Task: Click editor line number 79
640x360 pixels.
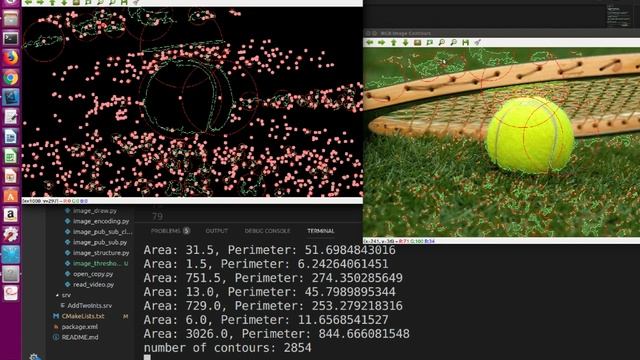Action: (157, 216)
